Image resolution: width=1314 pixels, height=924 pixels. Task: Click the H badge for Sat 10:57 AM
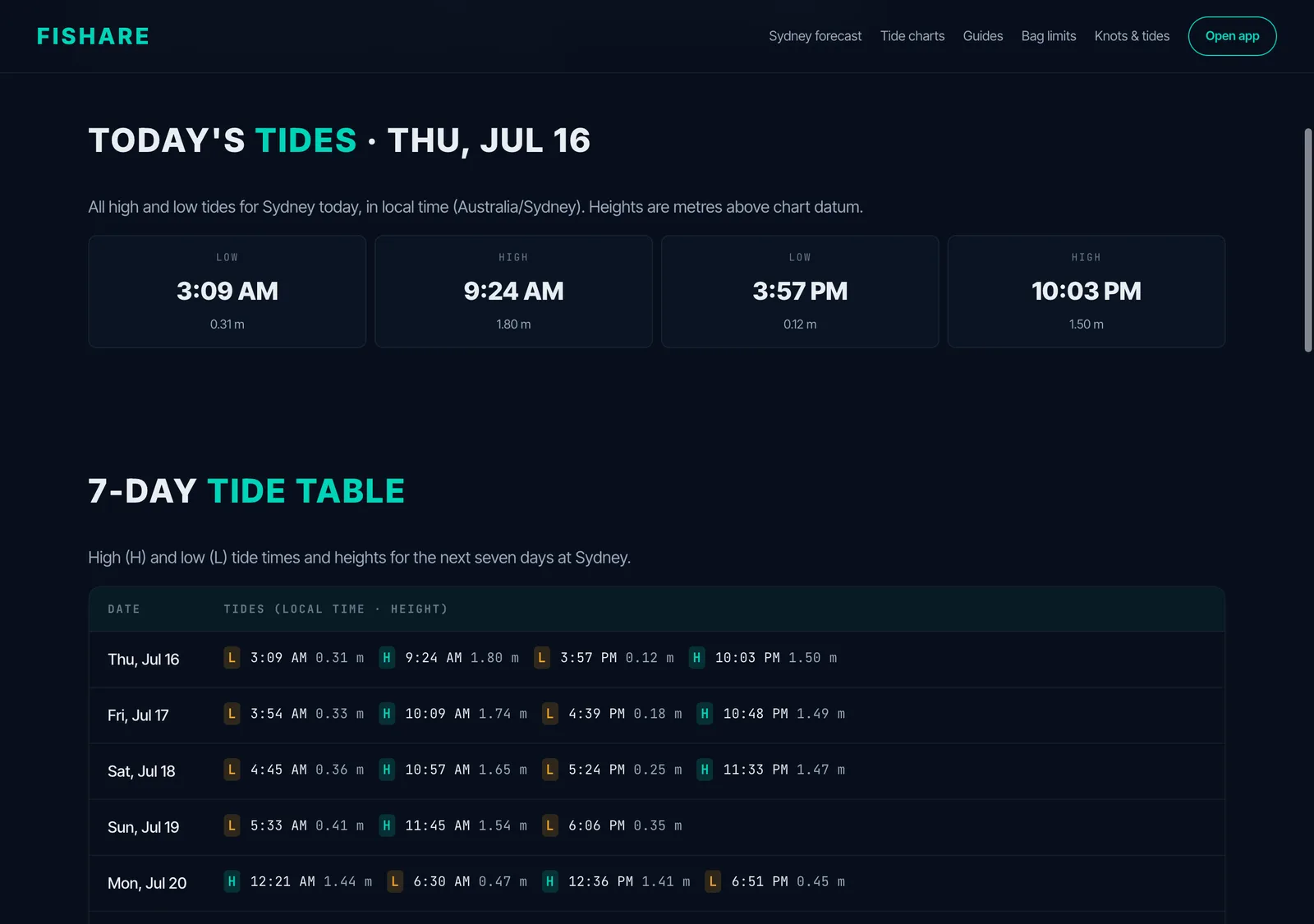coord(387,770)
